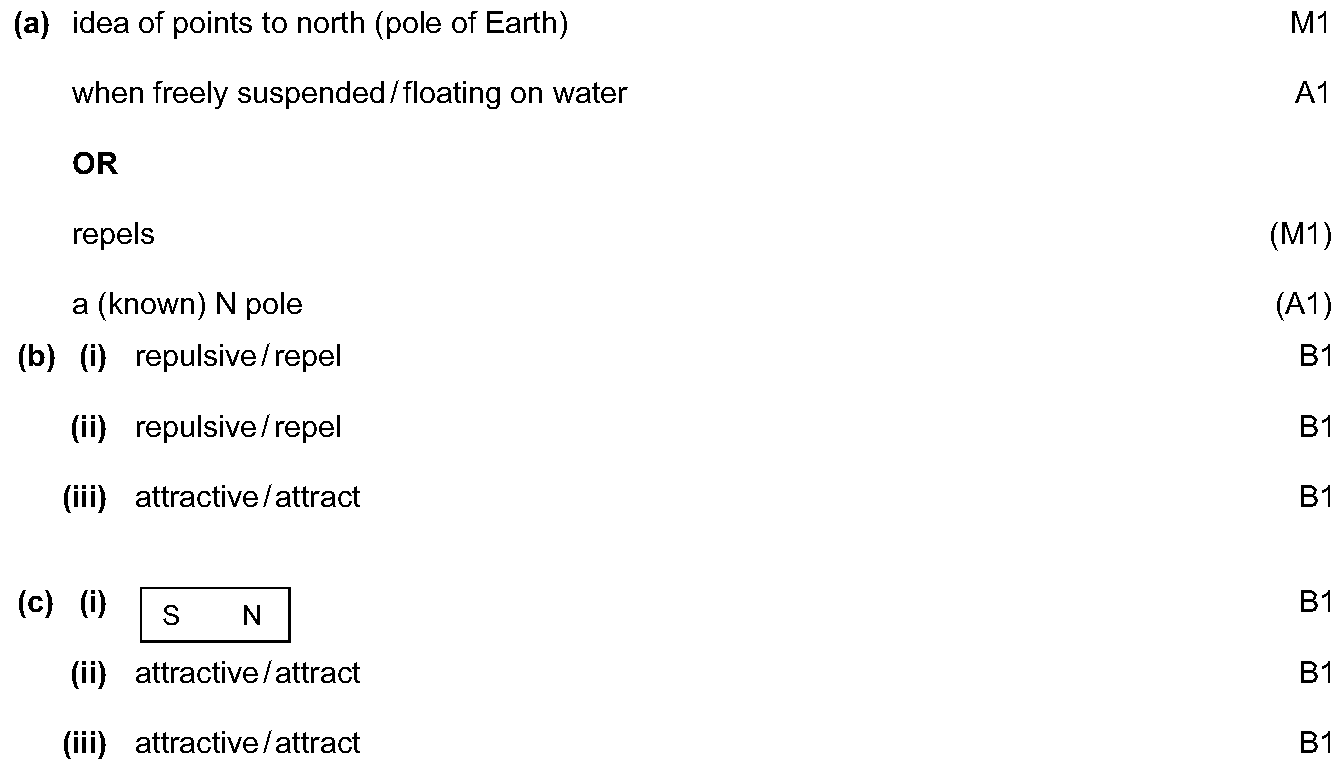Click the "(c)" question label

click(x=35, y=604)
